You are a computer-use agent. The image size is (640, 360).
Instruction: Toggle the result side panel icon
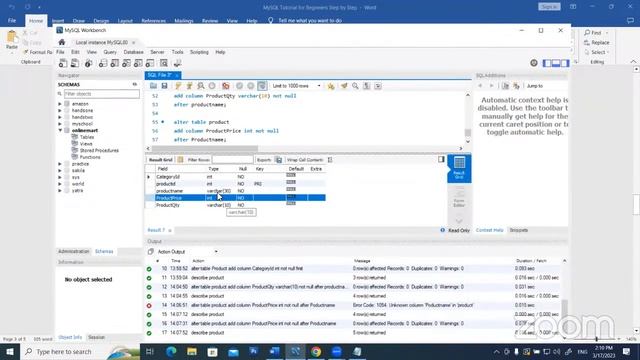(x=441, y=159)
